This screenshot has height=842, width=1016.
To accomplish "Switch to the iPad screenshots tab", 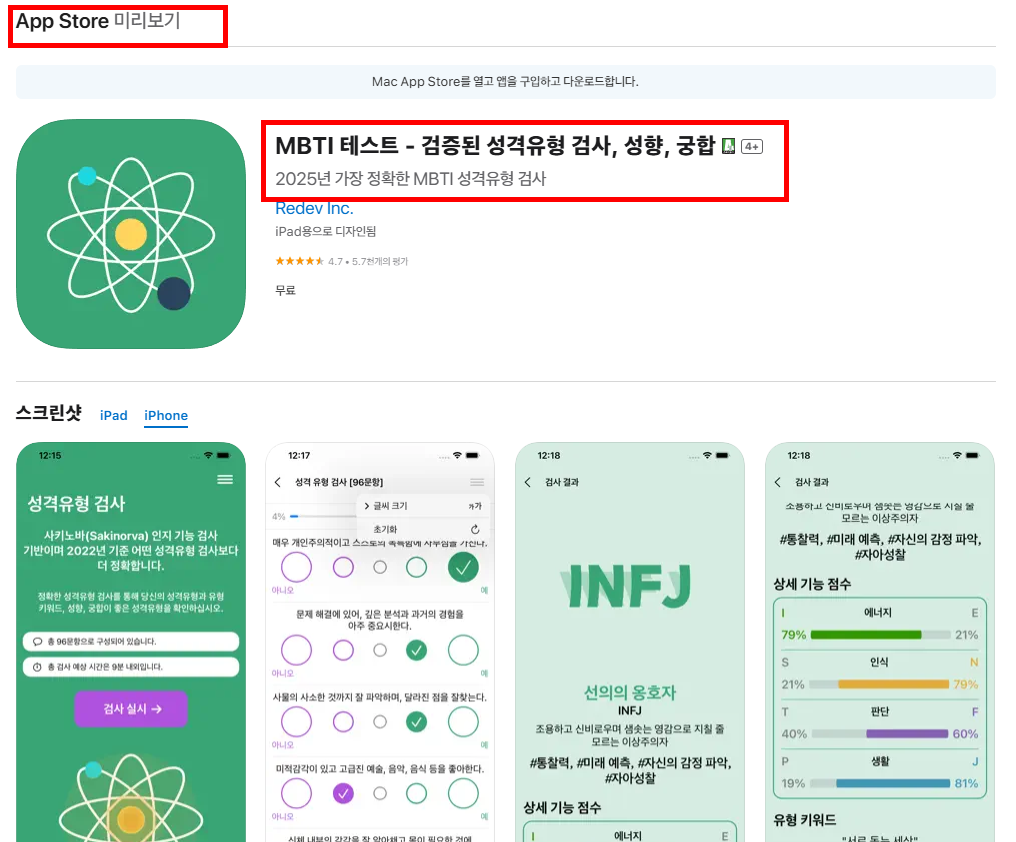I will click(113, 415).
